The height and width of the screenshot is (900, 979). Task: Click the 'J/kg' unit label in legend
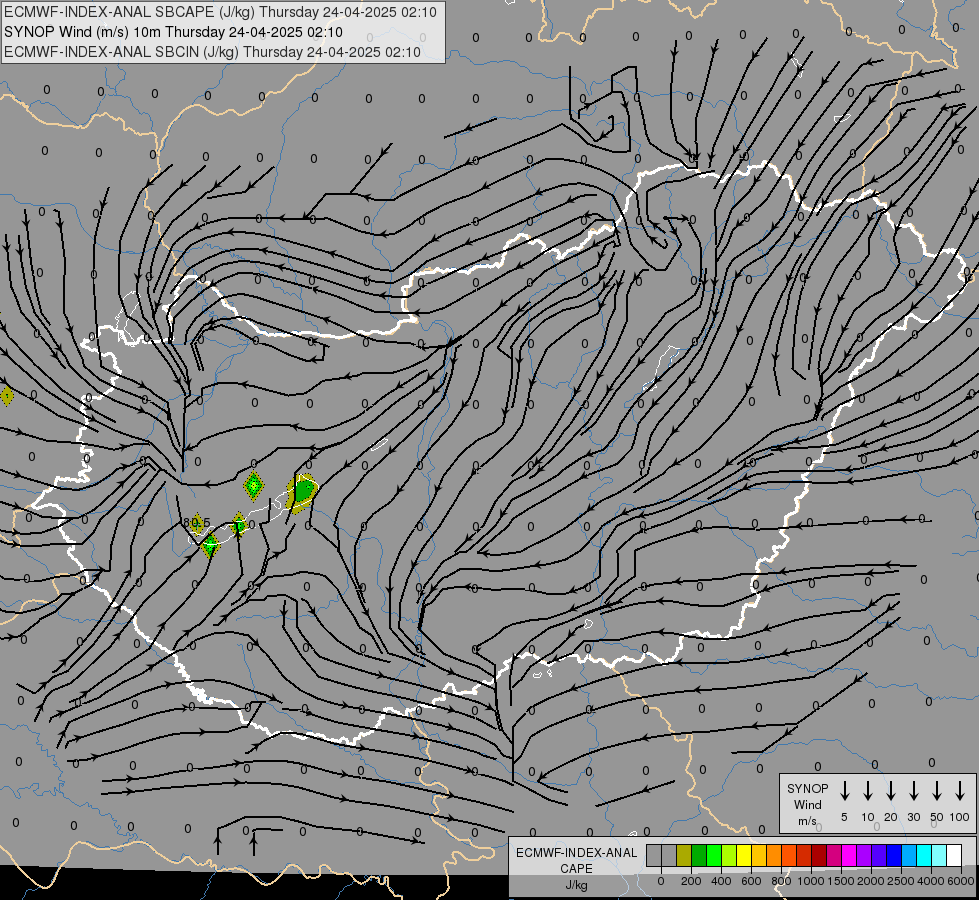pyautogui.click(x=576, y=885)
